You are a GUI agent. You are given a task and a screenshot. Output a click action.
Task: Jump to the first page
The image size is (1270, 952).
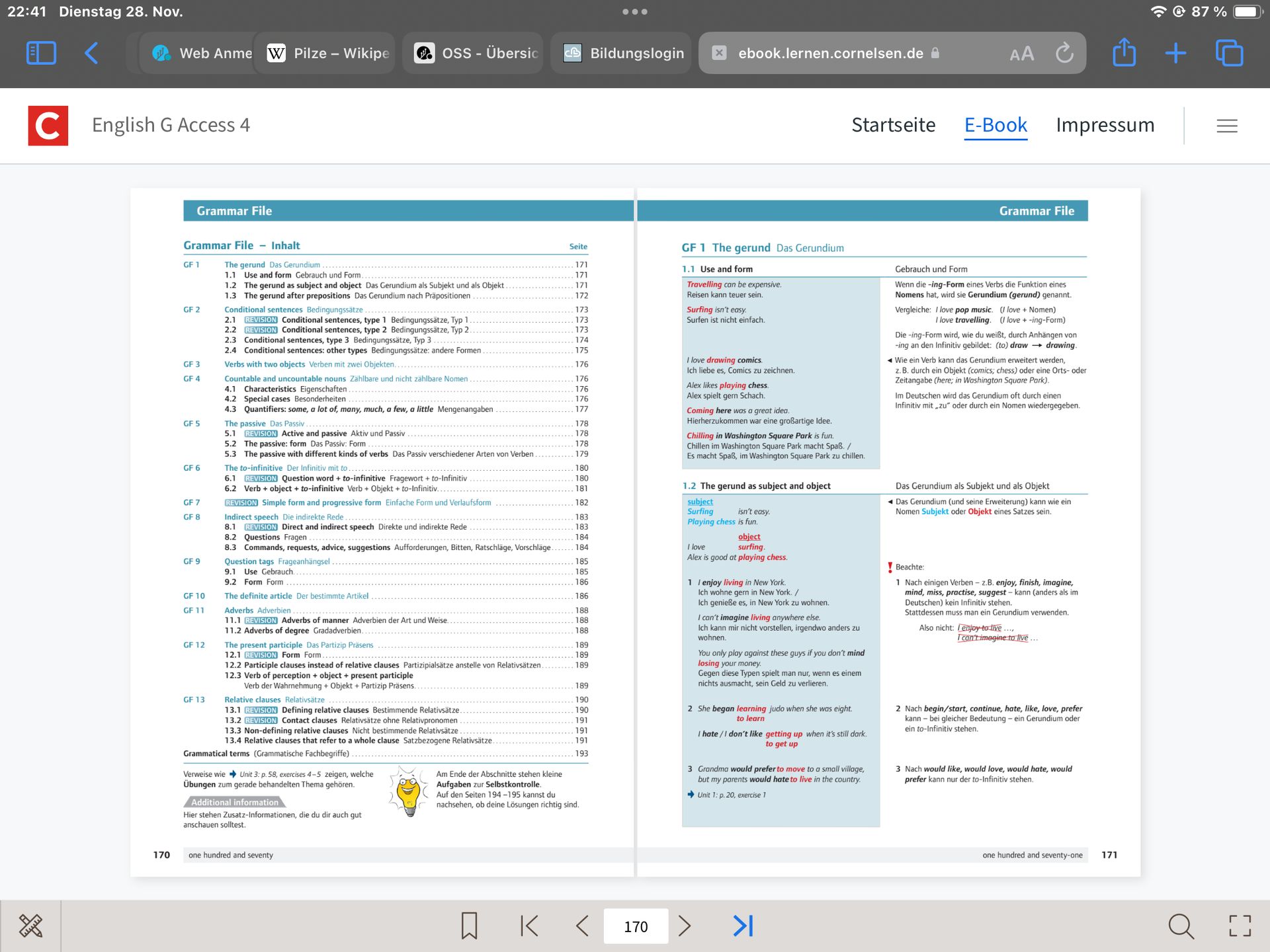[529, 926]
